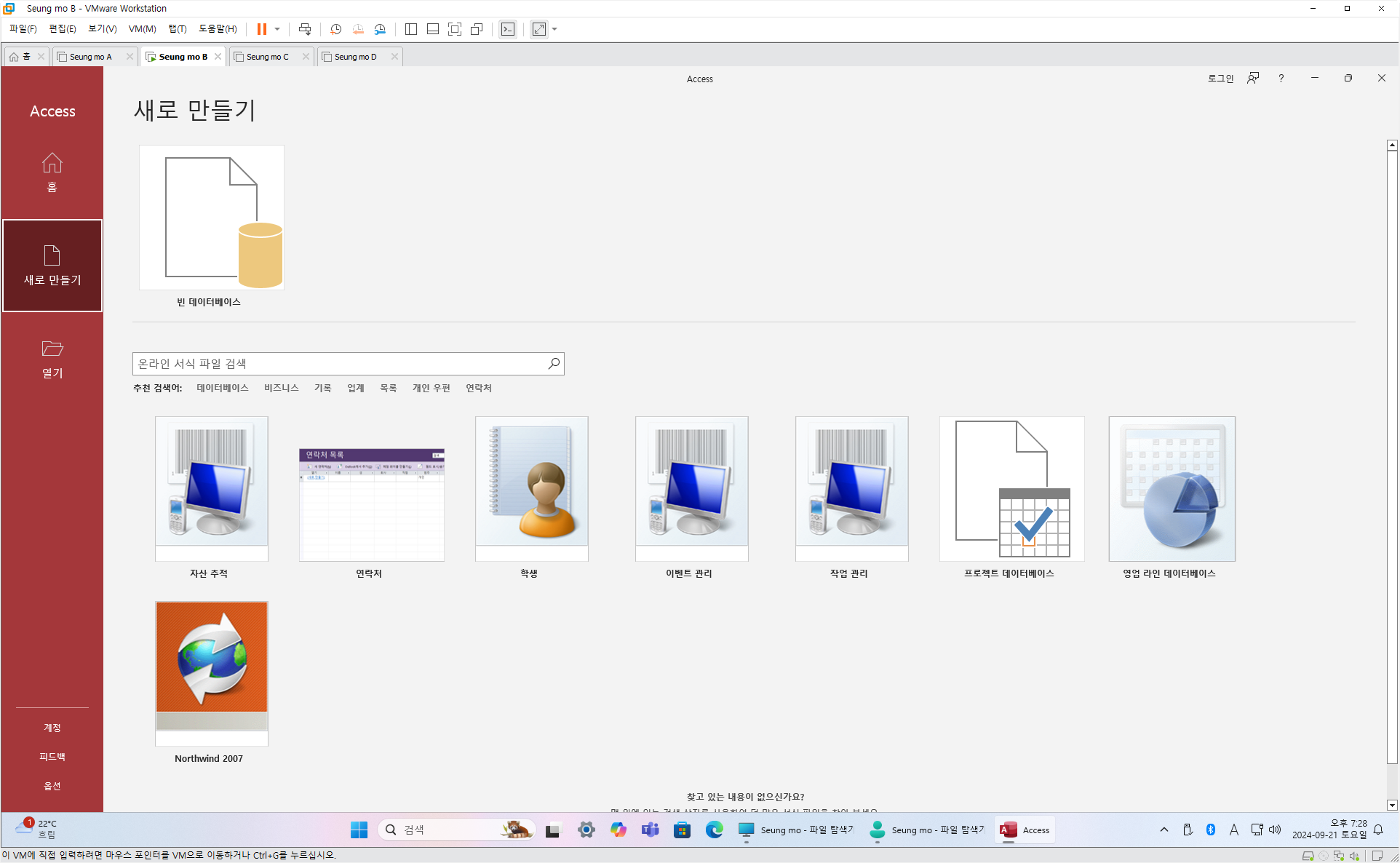Screen dimensions: 1400x863
Task: Select the 빈 데이터베이스 blank database thumbnail
Action: pyautogui.click(x=211, y=217)
